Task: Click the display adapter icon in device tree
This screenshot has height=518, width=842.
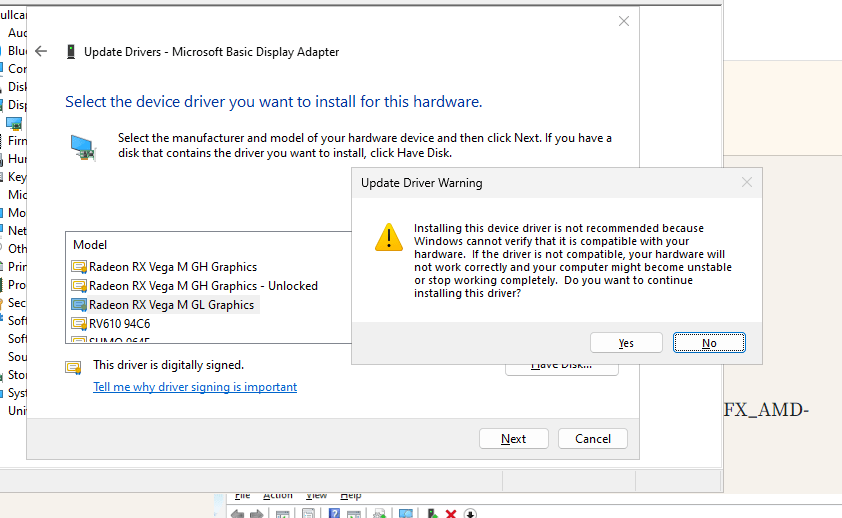Action: click(14, 123)
